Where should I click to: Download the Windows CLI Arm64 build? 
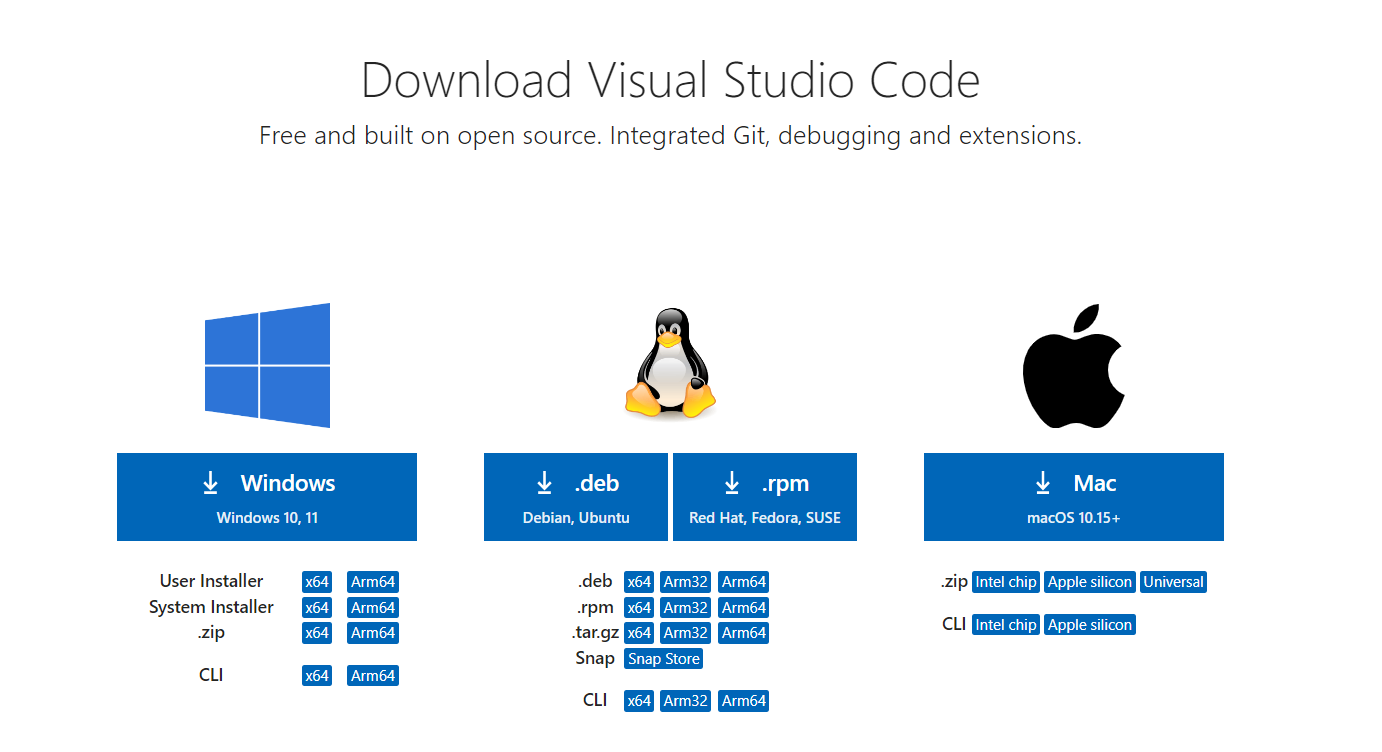(x=373, y=676)
